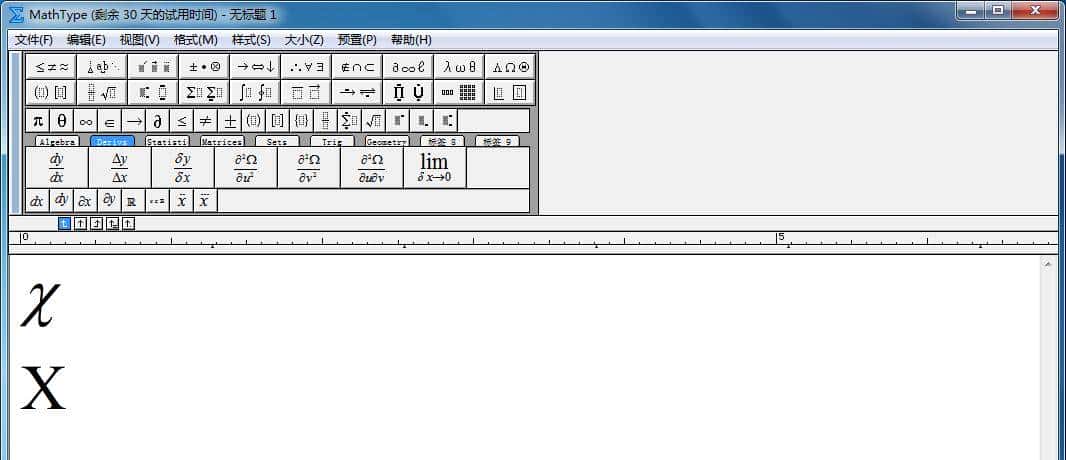
Task: Insert curly braces template from small bar
Action: pos(301,121)
